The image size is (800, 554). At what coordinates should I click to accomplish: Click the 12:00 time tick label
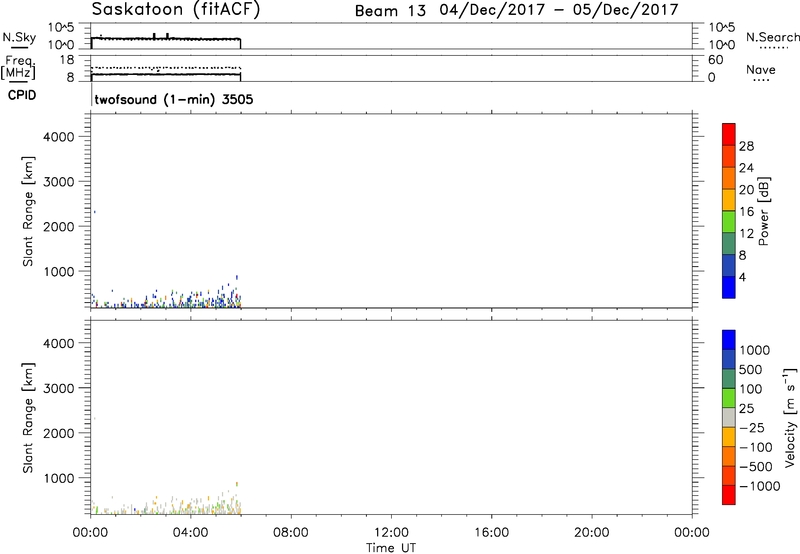click(x=391, y=533)
